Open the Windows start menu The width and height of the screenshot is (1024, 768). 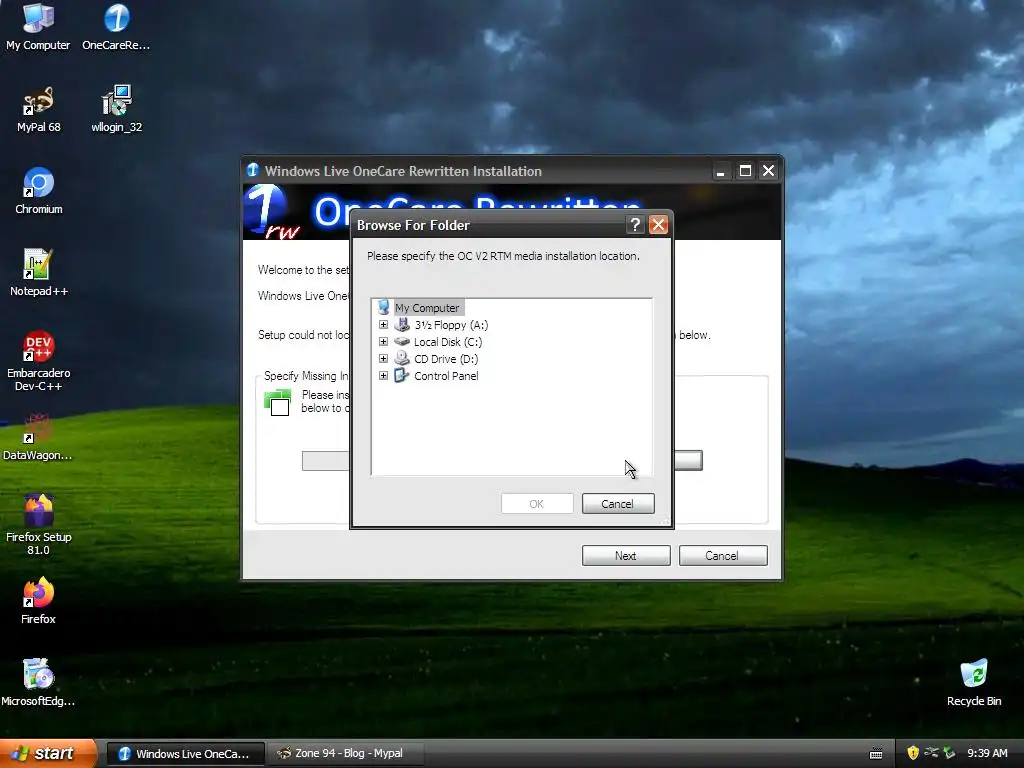coord(48,754)
